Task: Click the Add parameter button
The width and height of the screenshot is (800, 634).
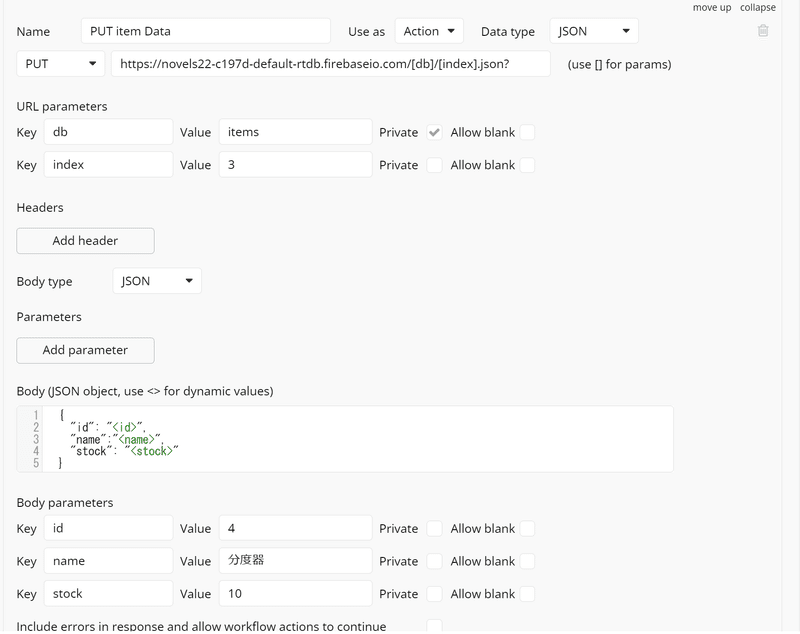Action: (x=85, y=350)
